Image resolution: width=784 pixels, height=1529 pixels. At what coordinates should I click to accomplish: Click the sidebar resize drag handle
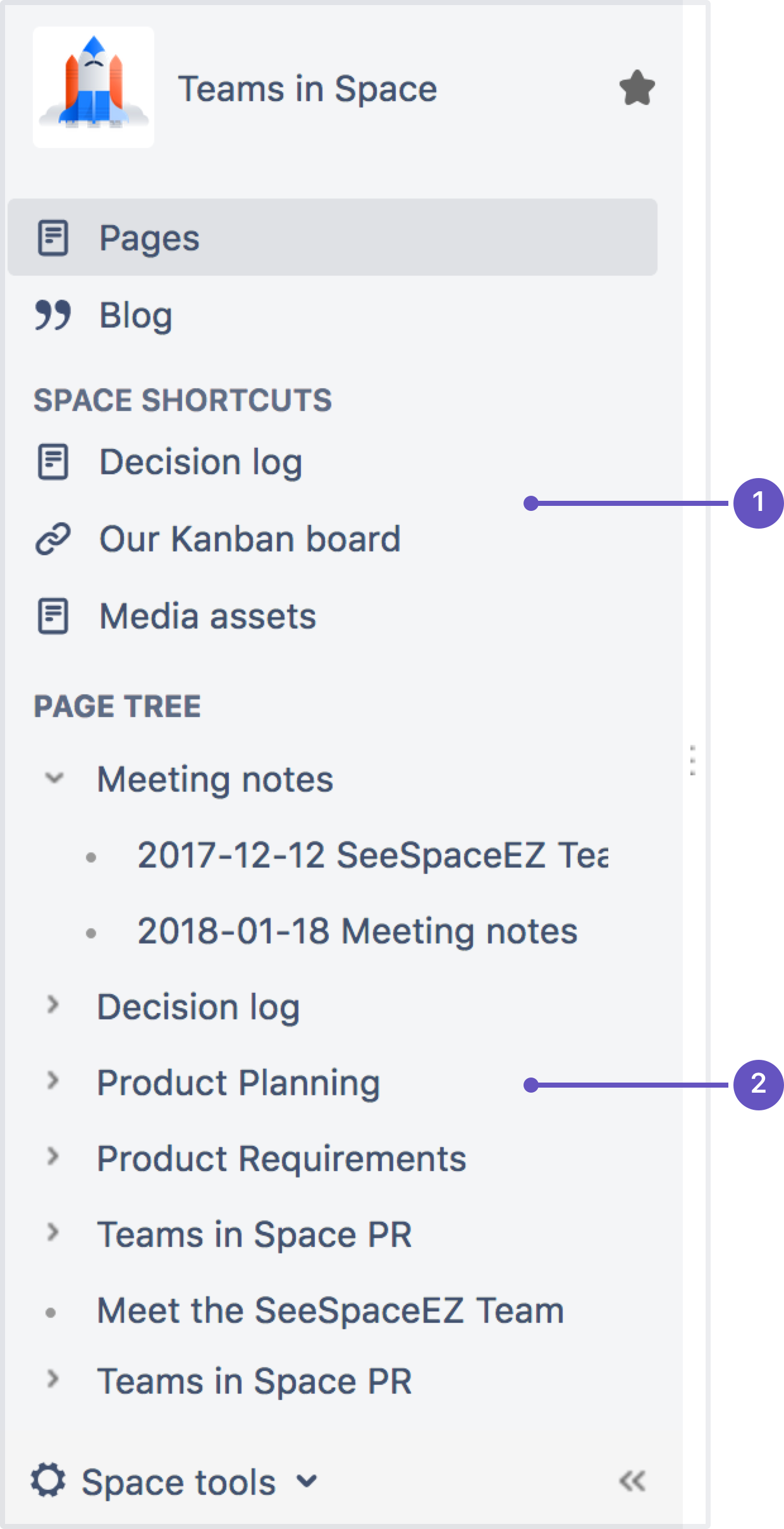tap(692, 760)
